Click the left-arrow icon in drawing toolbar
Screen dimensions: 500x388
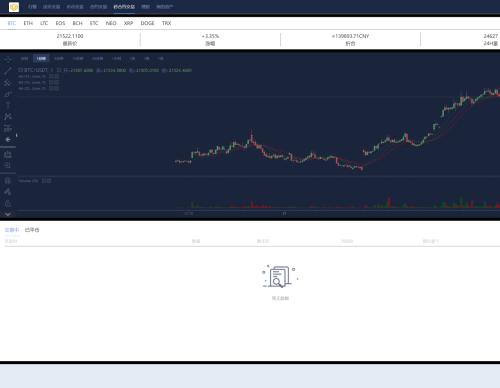[8, 139]
